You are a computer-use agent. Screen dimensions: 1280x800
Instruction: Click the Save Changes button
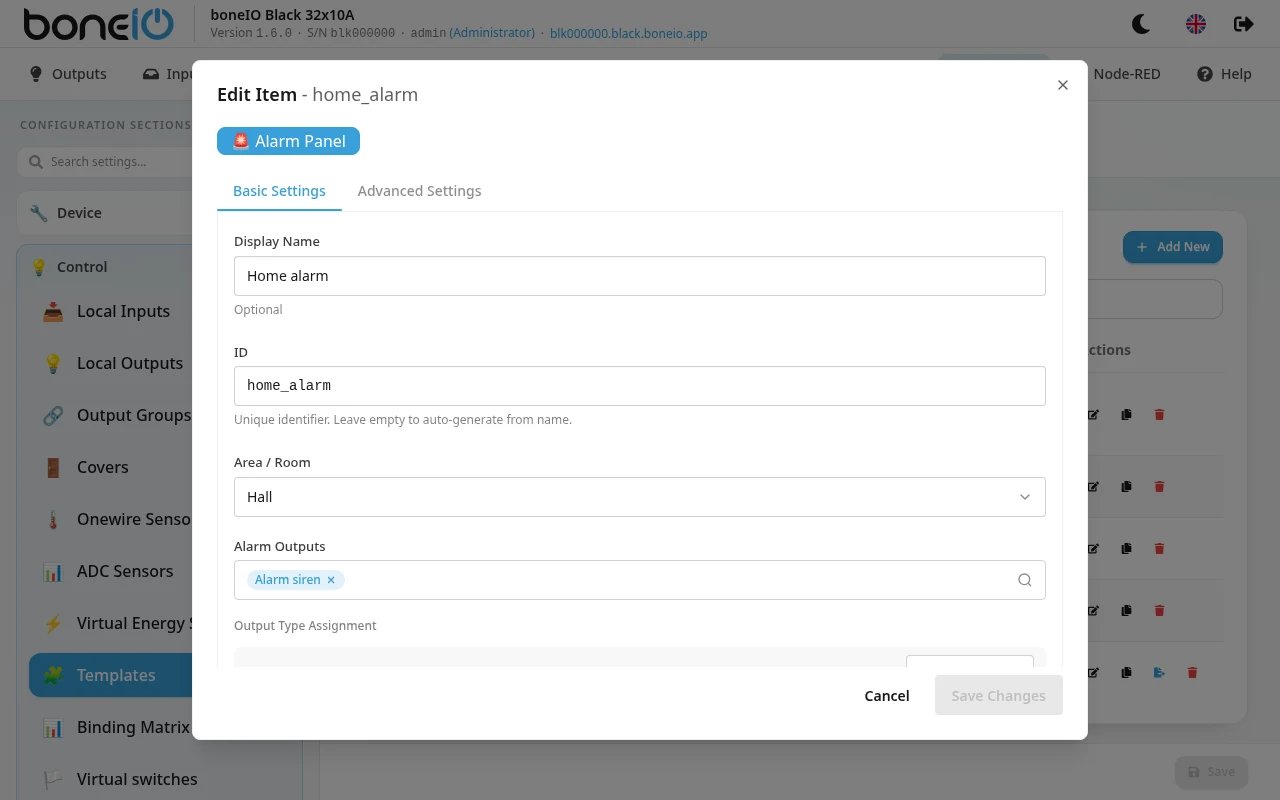tap(998, 696)
